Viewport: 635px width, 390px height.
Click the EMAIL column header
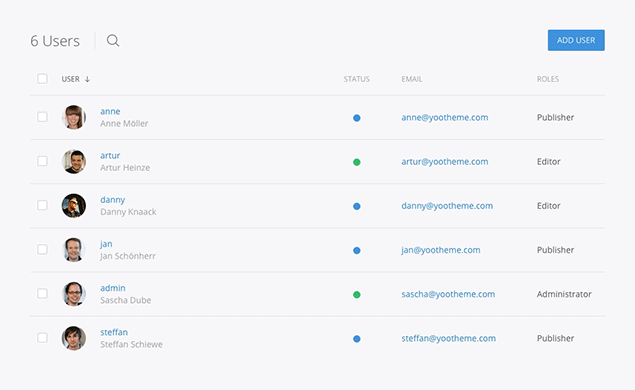412,79
